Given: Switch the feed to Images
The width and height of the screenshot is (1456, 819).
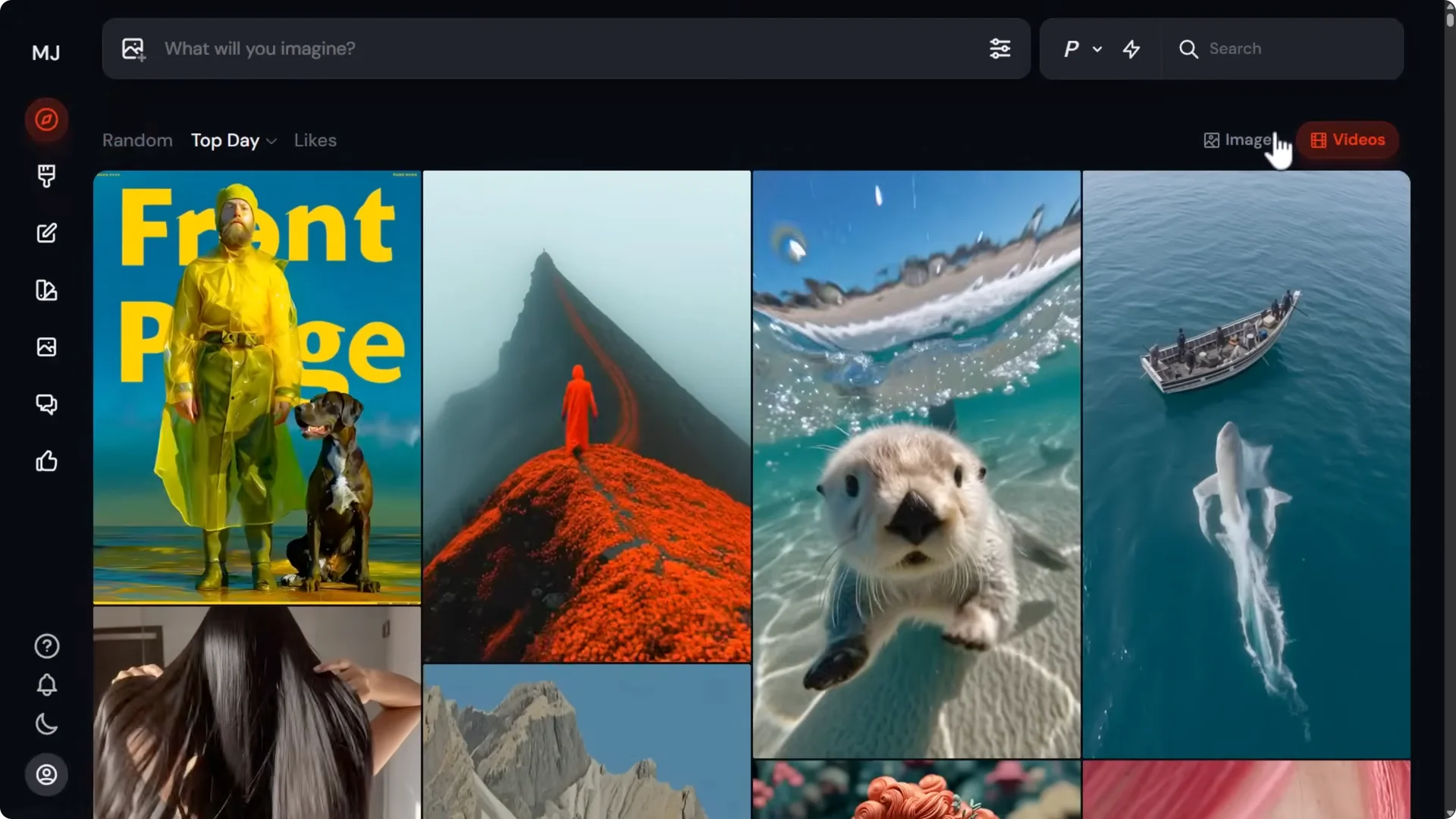Looking at the screenshot, I should click(x=1238, y=140).
